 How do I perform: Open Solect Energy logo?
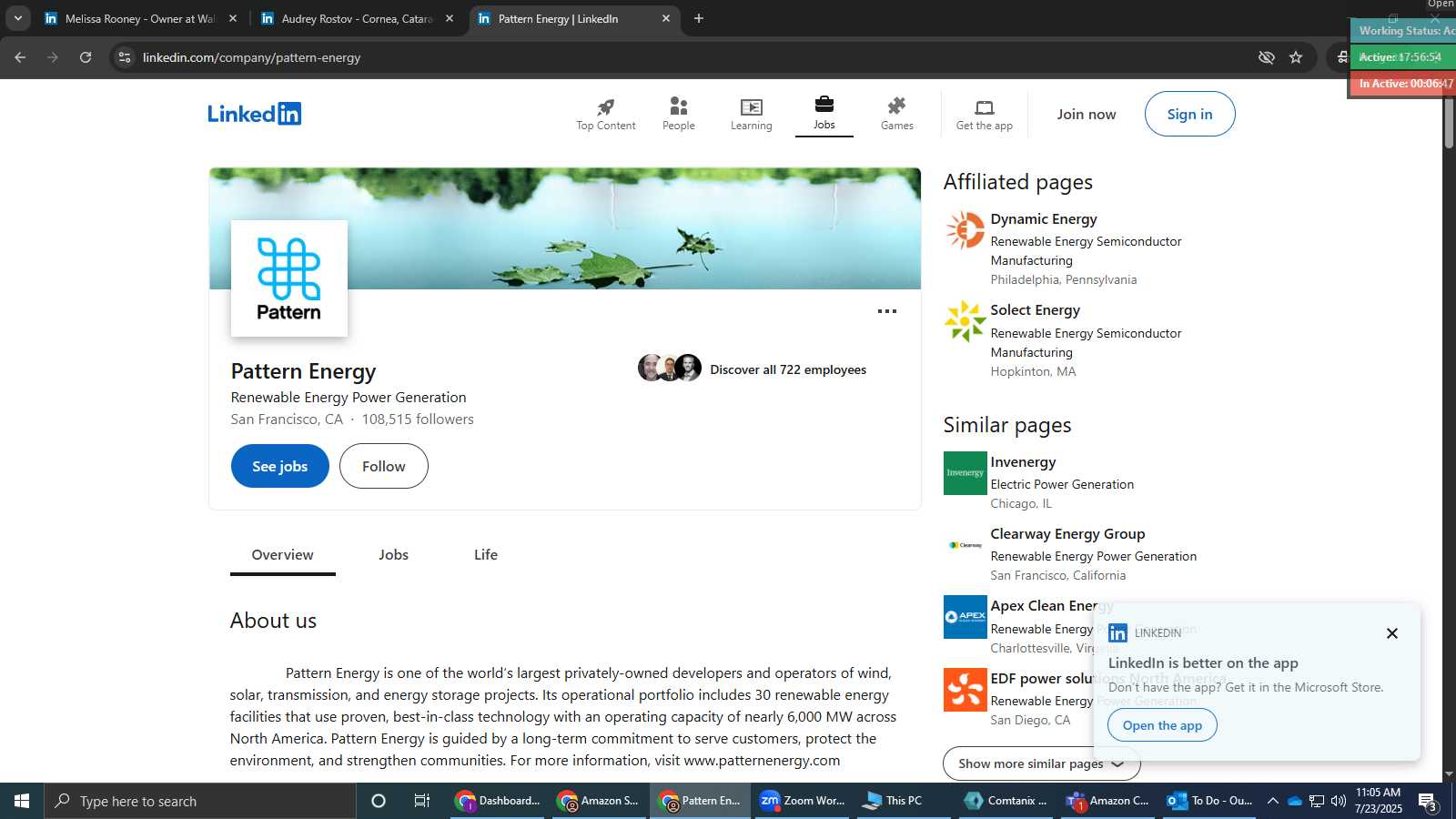click(965, 321)
